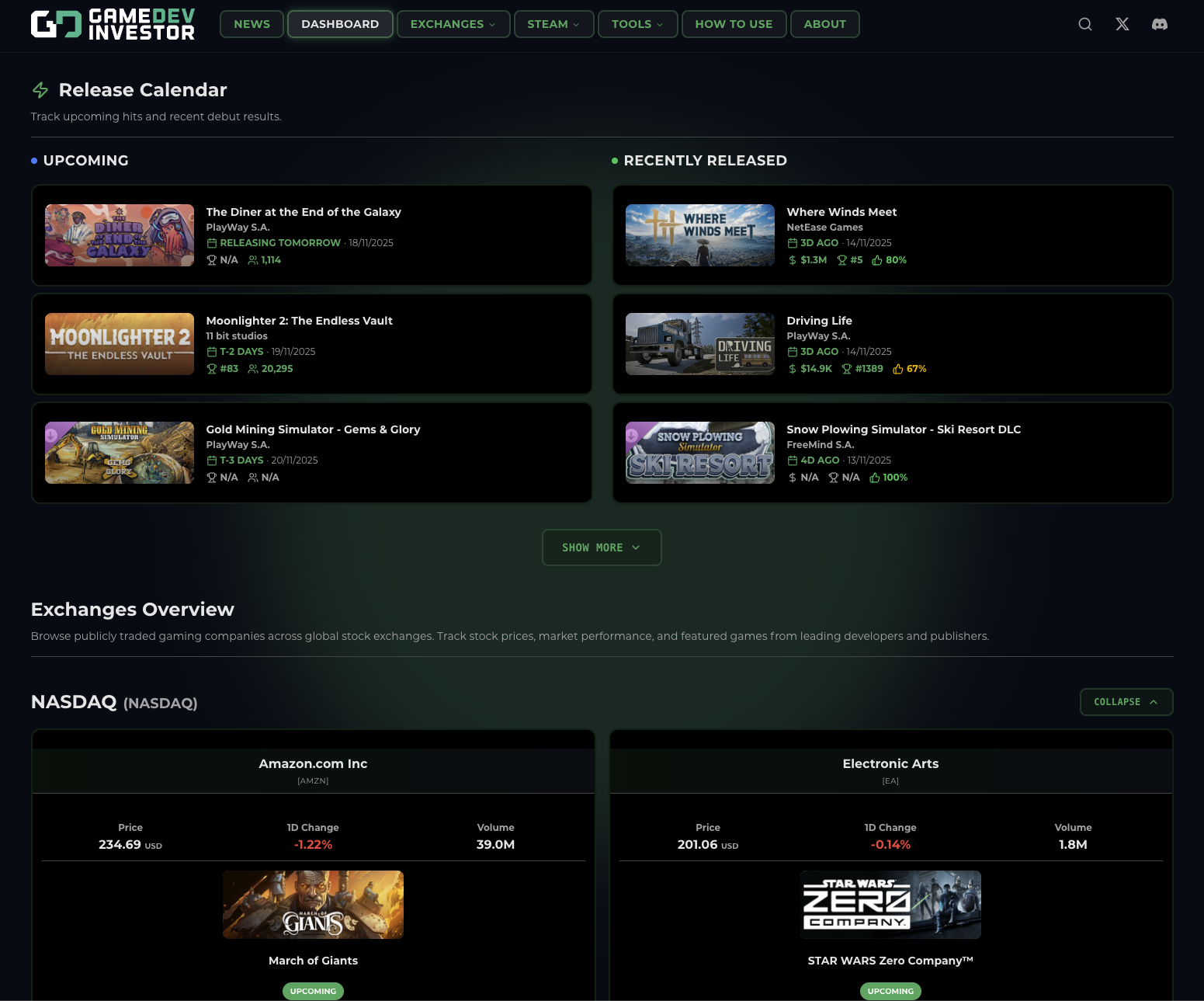Click the March of Giants game thumbnail

[313, 904]
